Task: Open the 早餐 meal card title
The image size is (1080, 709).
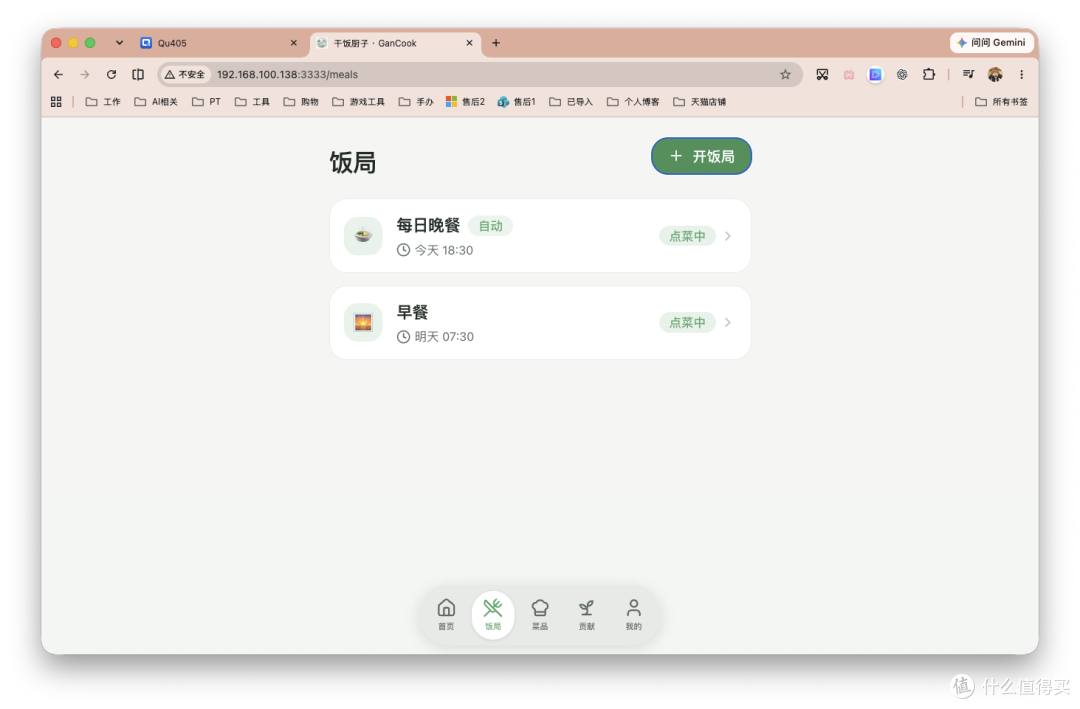Action: pyautogui.click(x=413, y=312)
